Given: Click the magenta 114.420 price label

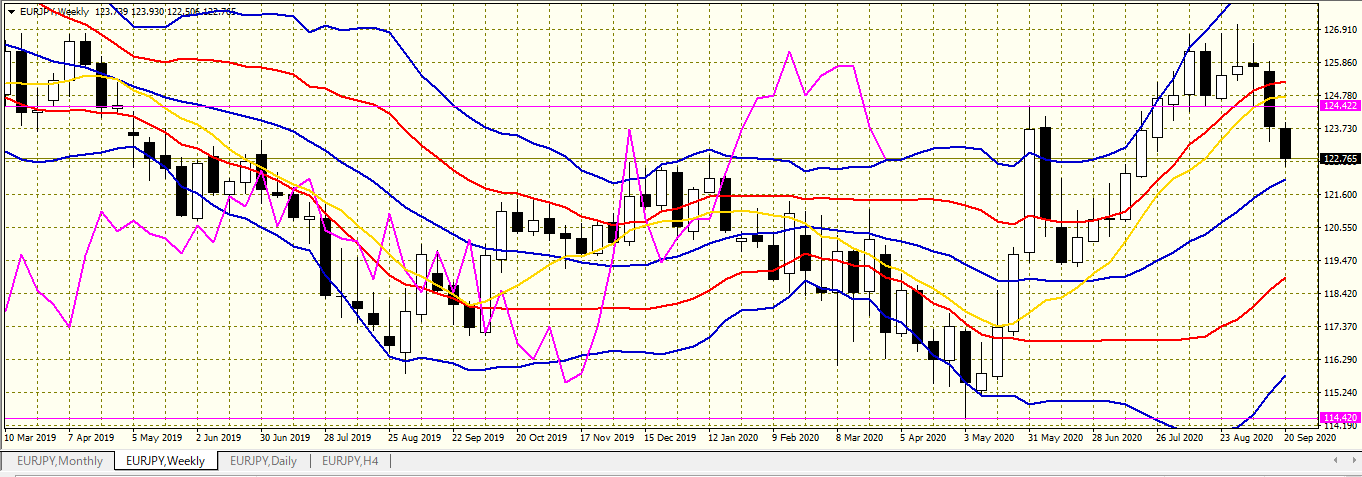Looking at the screenshot, I should point(1339,417).
